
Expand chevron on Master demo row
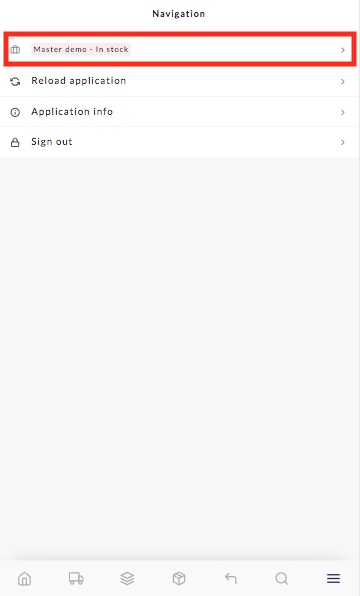pos(343,50)
